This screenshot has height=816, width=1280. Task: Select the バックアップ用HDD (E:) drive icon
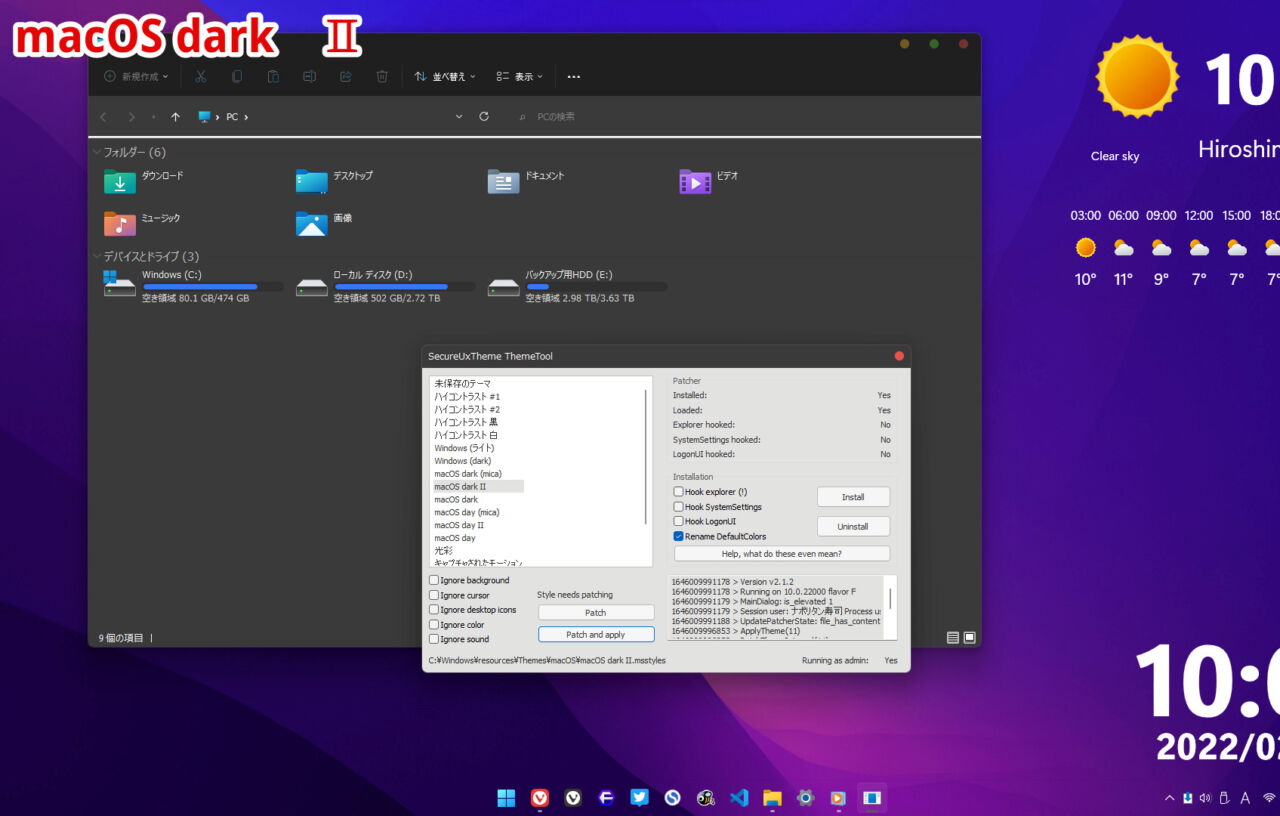click(x=503, y=287)
